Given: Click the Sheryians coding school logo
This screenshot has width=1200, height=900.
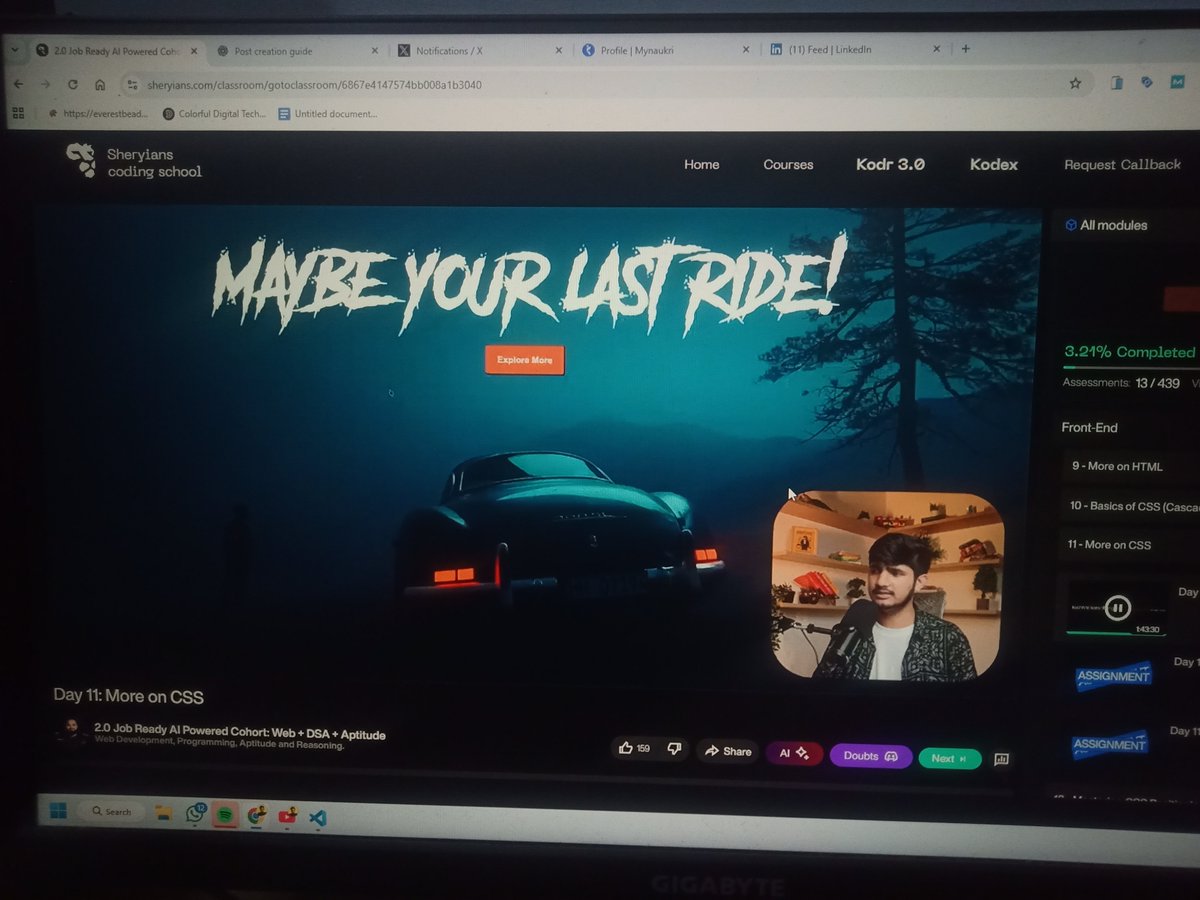Looking at the screenshot, I should pos(132,160).
